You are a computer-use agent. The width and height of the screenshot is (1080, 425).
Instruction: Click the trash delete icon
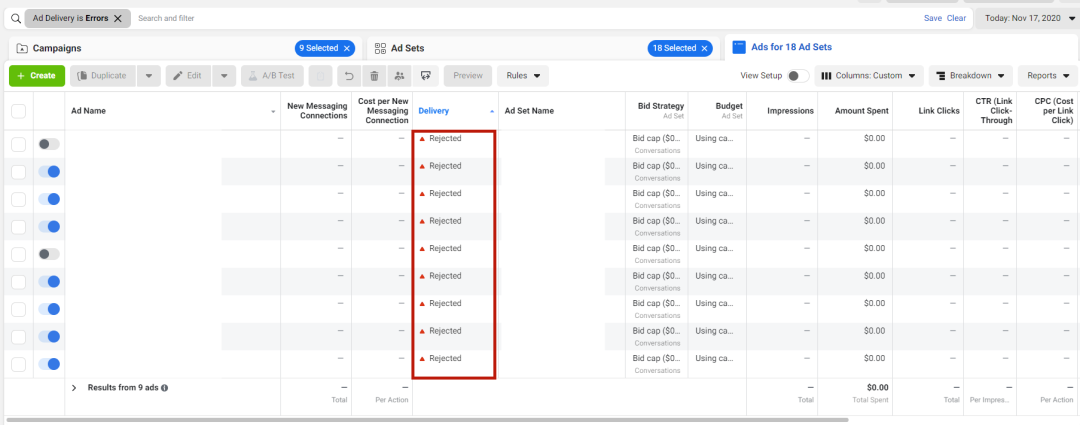[x=374, y=75]
